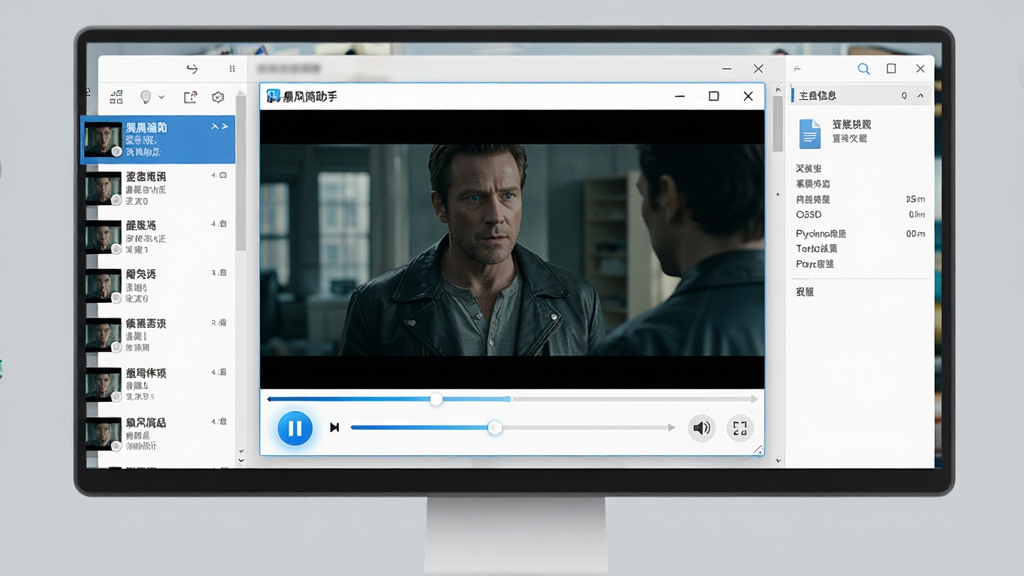The width and height of the screenshot is (1024, 576).
Task: Click the share icon in the playlist toolbar
Action: click(190, 97)
